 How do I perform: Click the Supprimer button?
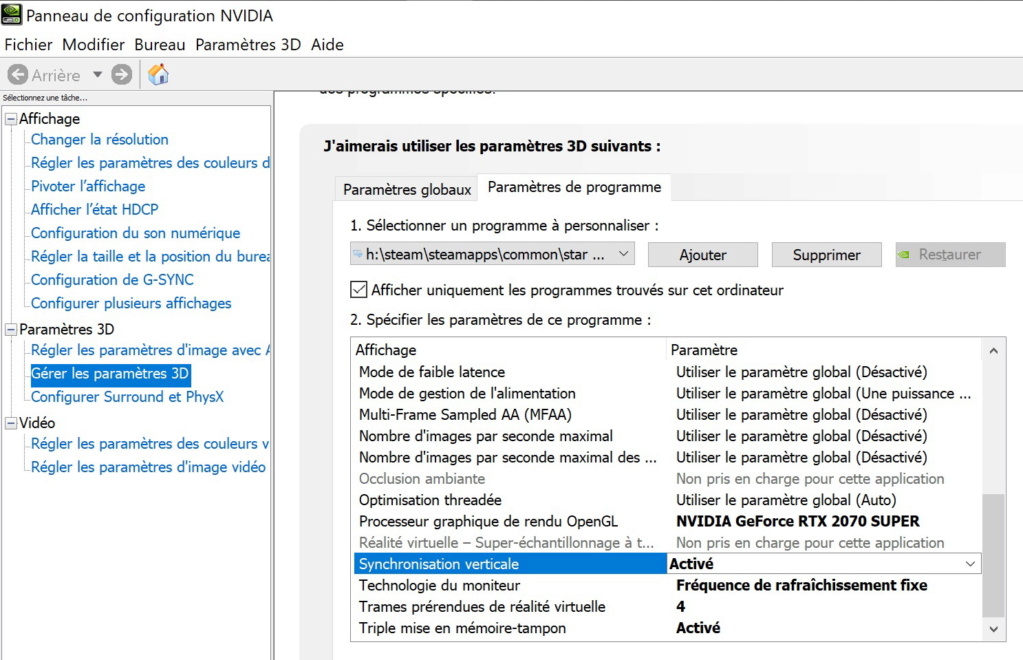pos(827,255)
